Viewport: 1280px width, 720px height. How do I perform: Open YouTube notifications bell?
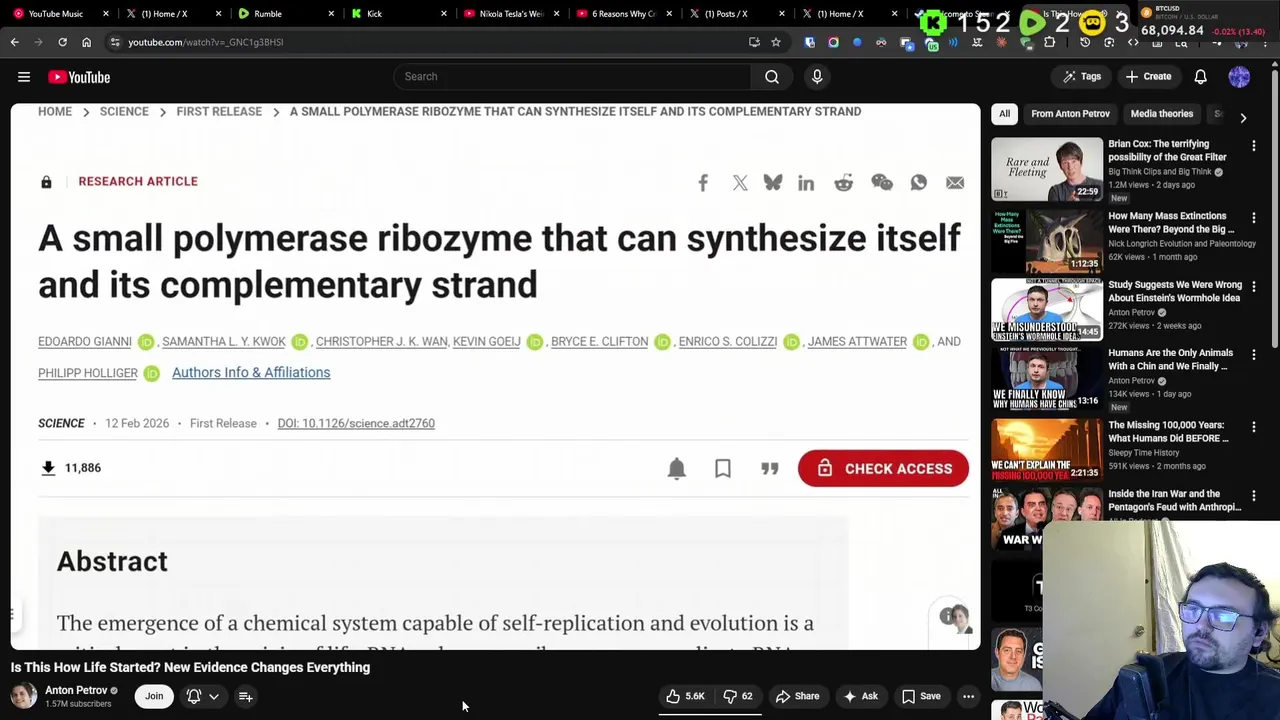coord(1201,77)
